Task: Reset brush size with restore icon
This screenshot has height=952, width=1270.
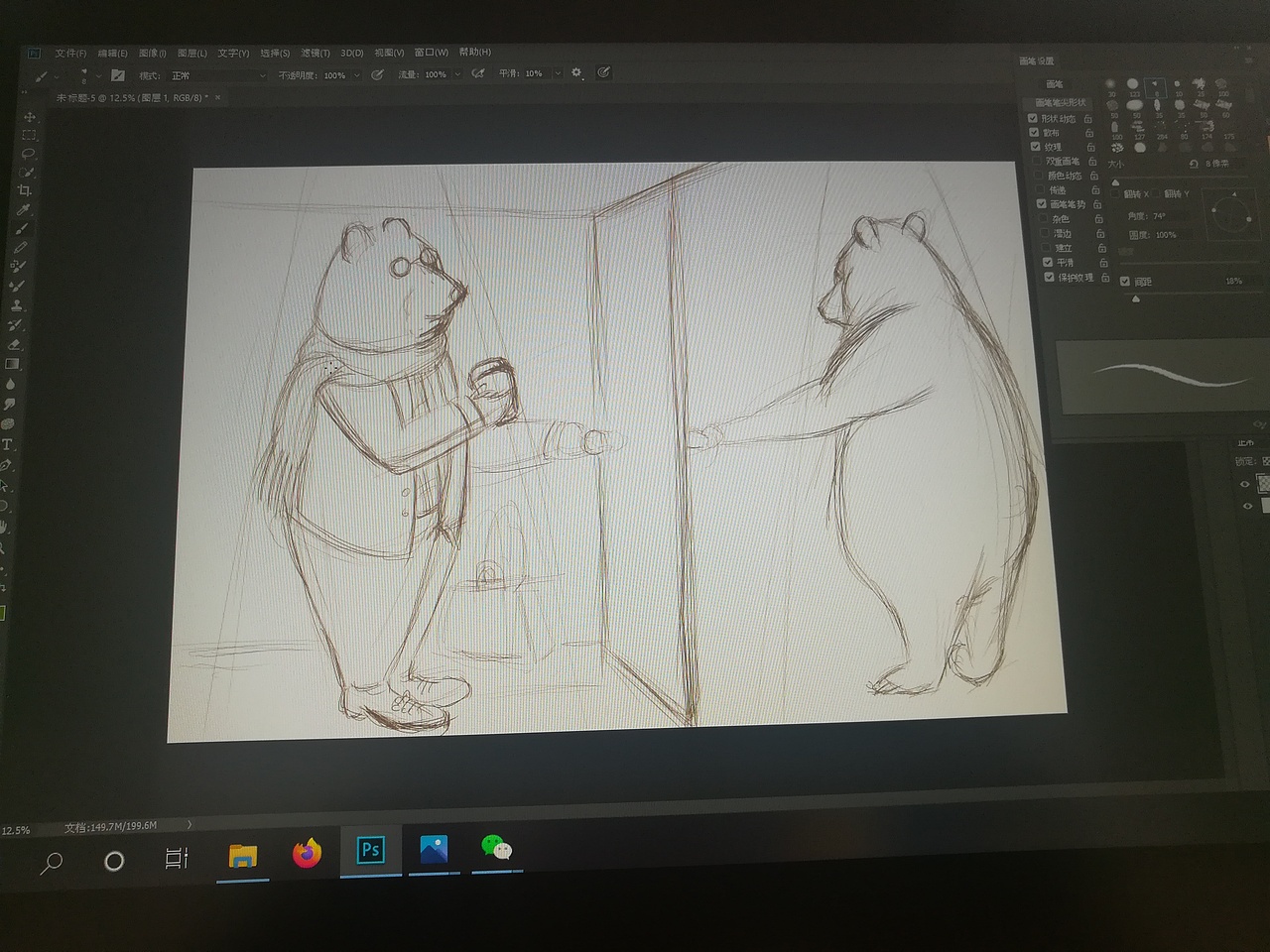Action: [x=1194, y=164]
